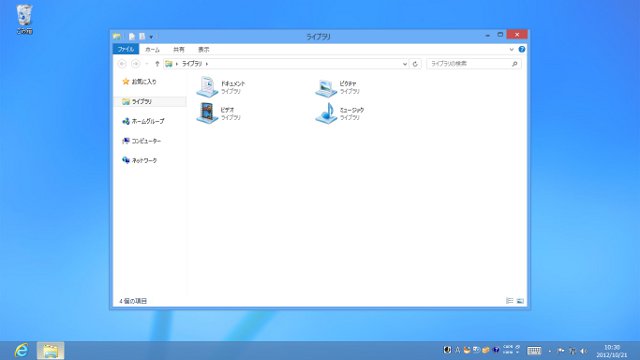Switch to large icons view in status bar

520,301
